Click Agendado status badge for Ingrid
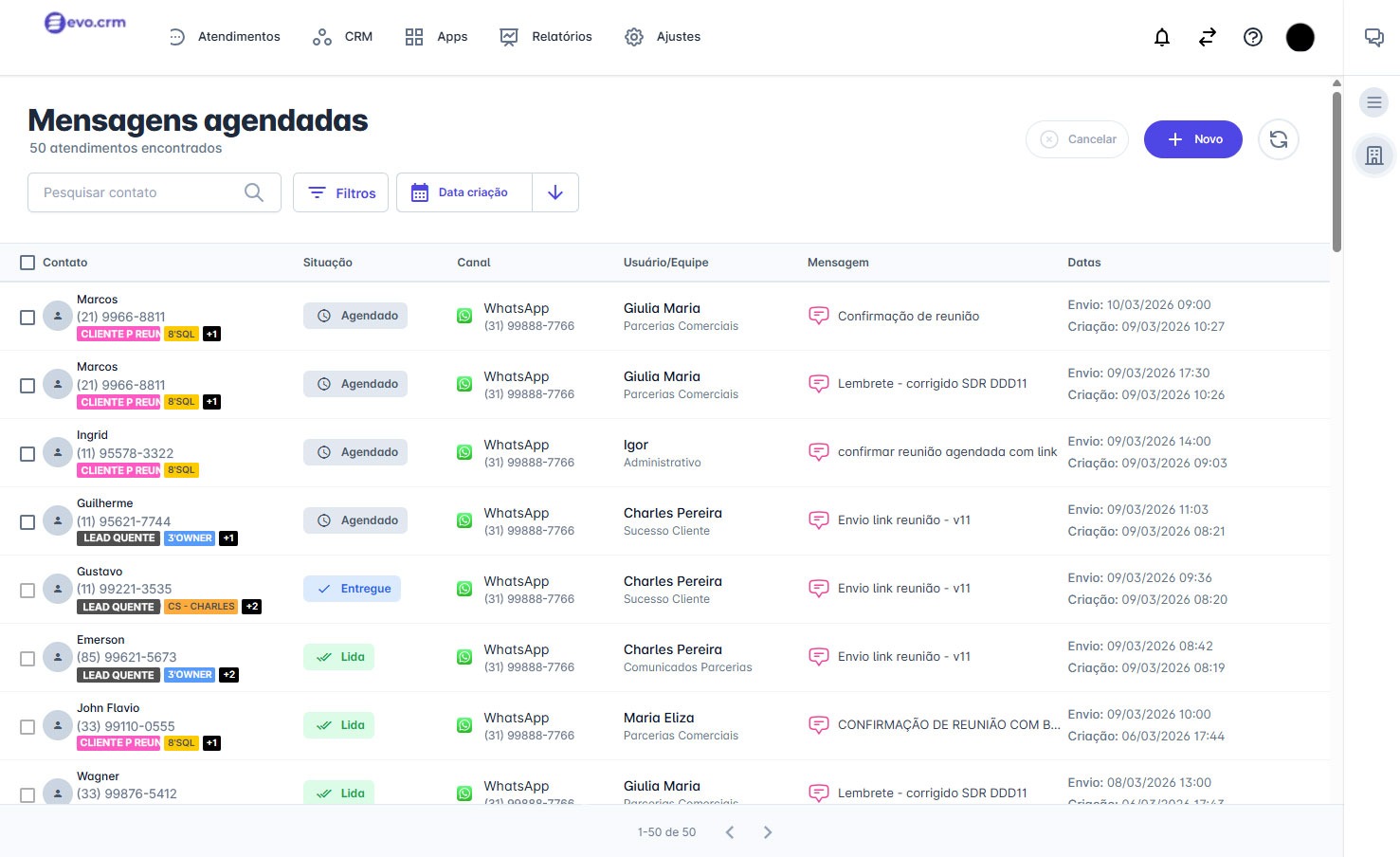1400x857 pixels. [x=355, y=452]
